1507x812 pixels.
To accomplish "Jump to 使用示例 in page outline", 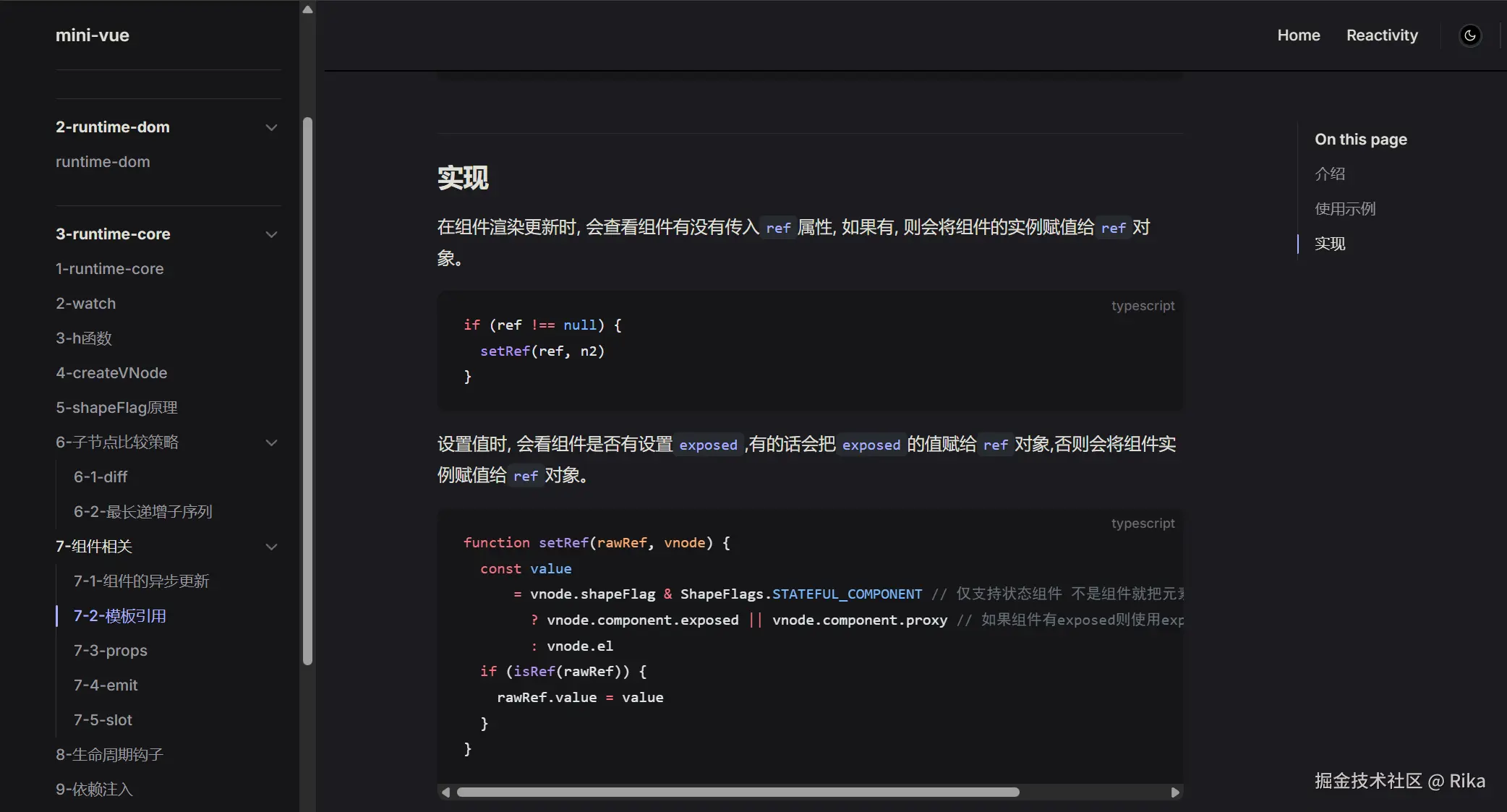I will pyautogui.click(x=1344, y=209).
